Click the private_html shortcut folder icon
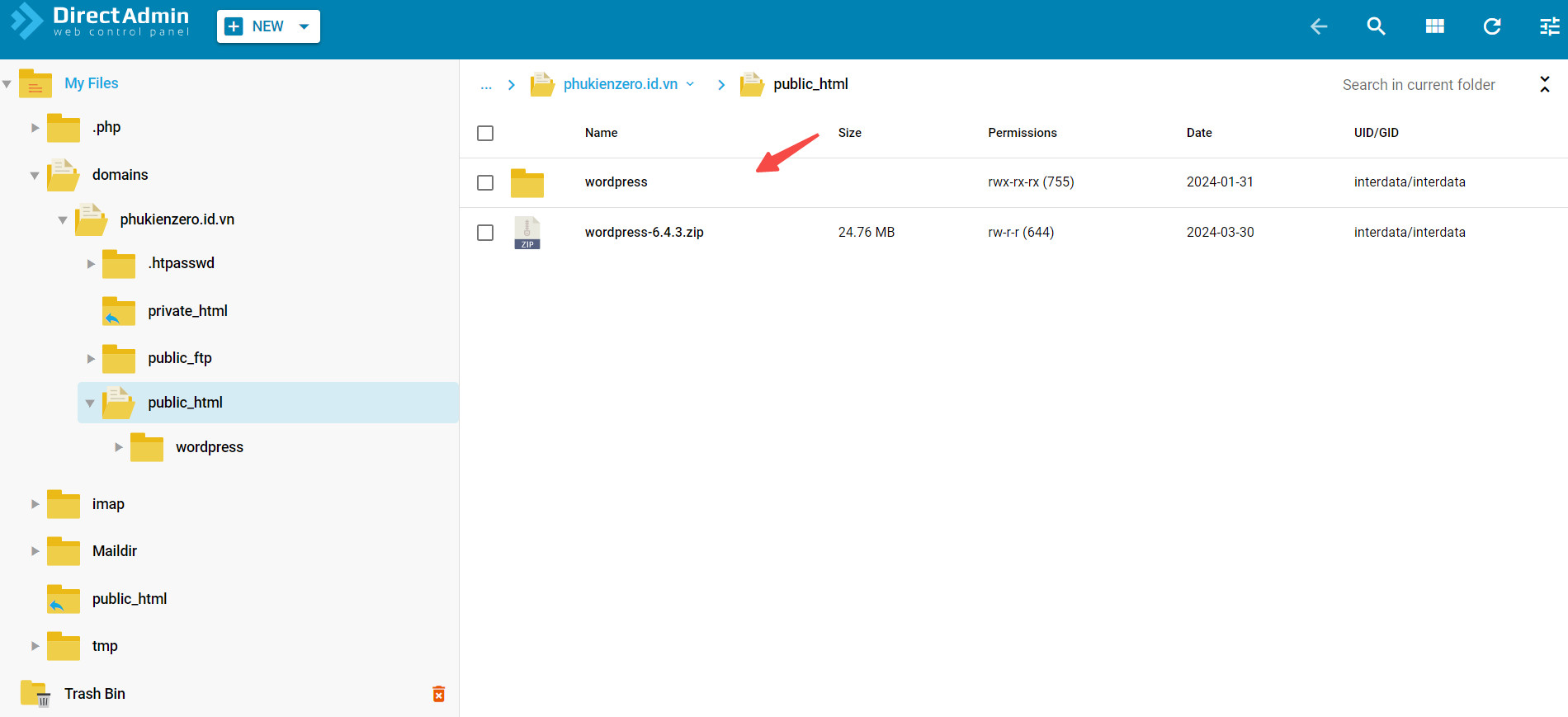The height and width of the screenshot is (717, 1568). [119, 311]
